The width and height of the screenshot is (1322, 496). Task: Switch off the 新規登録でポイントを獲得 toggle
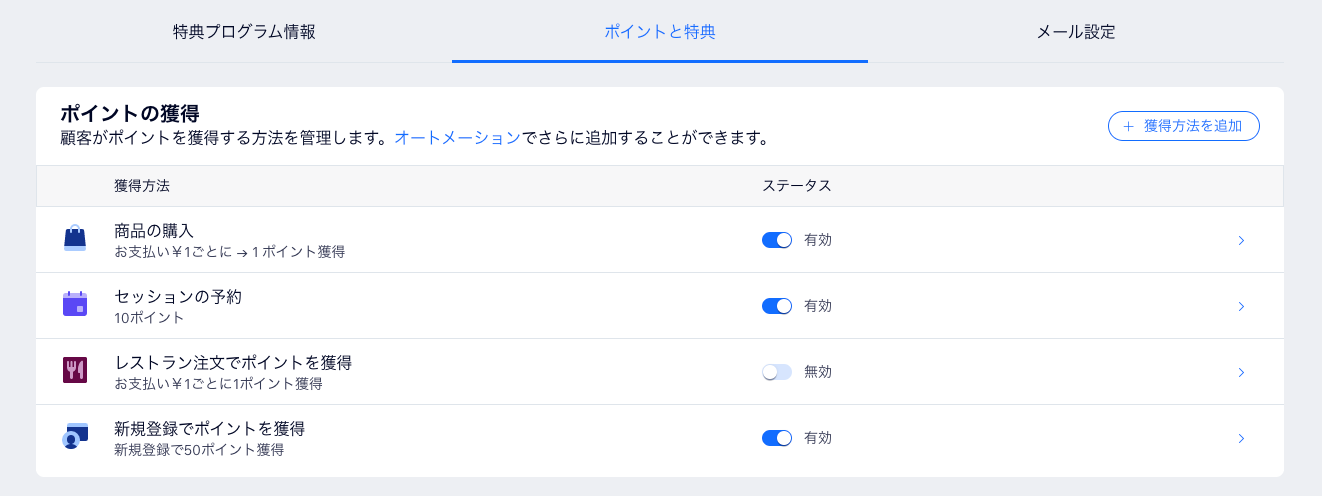(777, 438)
